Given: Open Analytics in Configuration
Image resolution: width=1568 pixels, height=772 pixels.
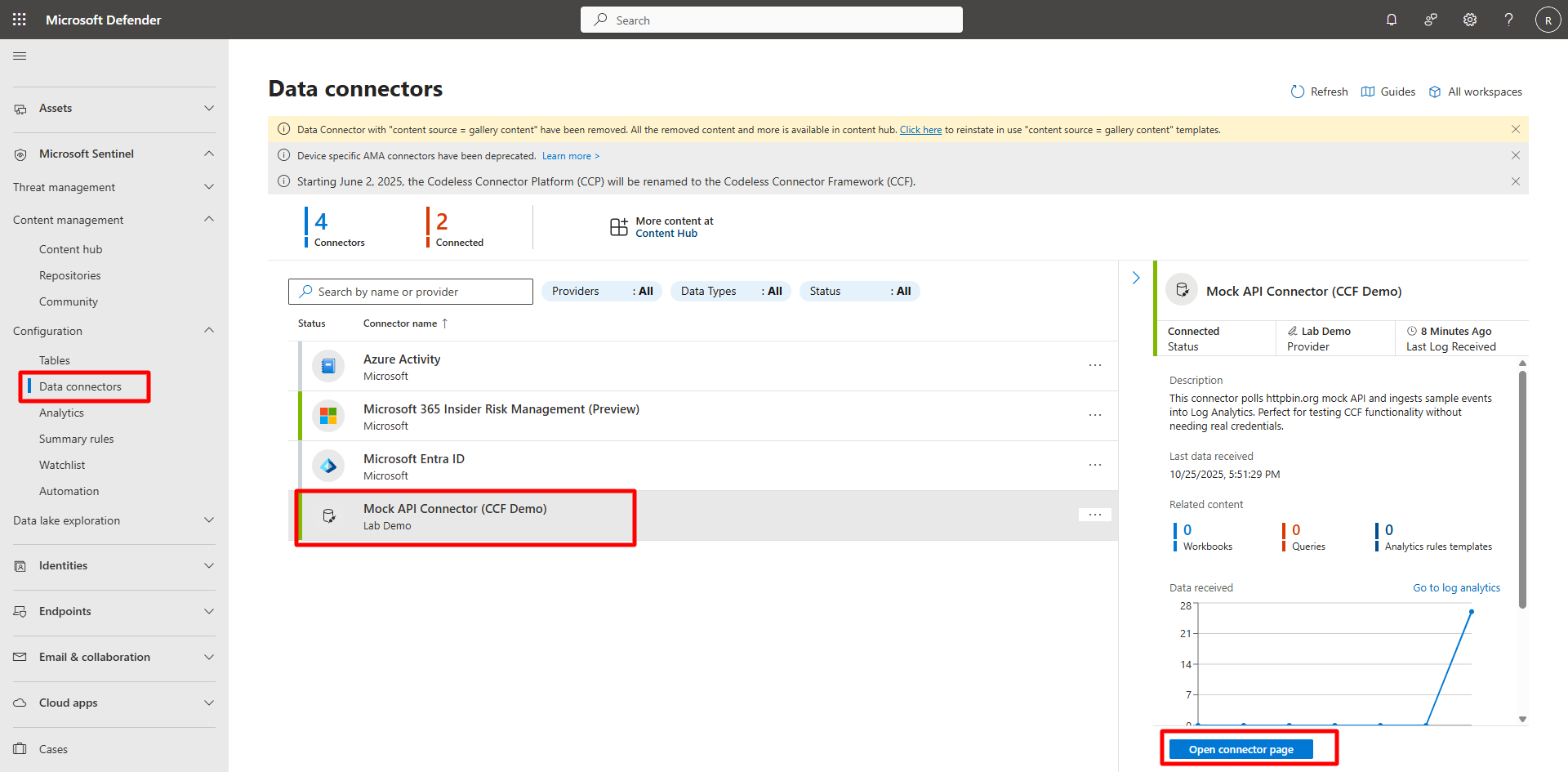Looking at the screenshot, I should click(x=61, y=413).
